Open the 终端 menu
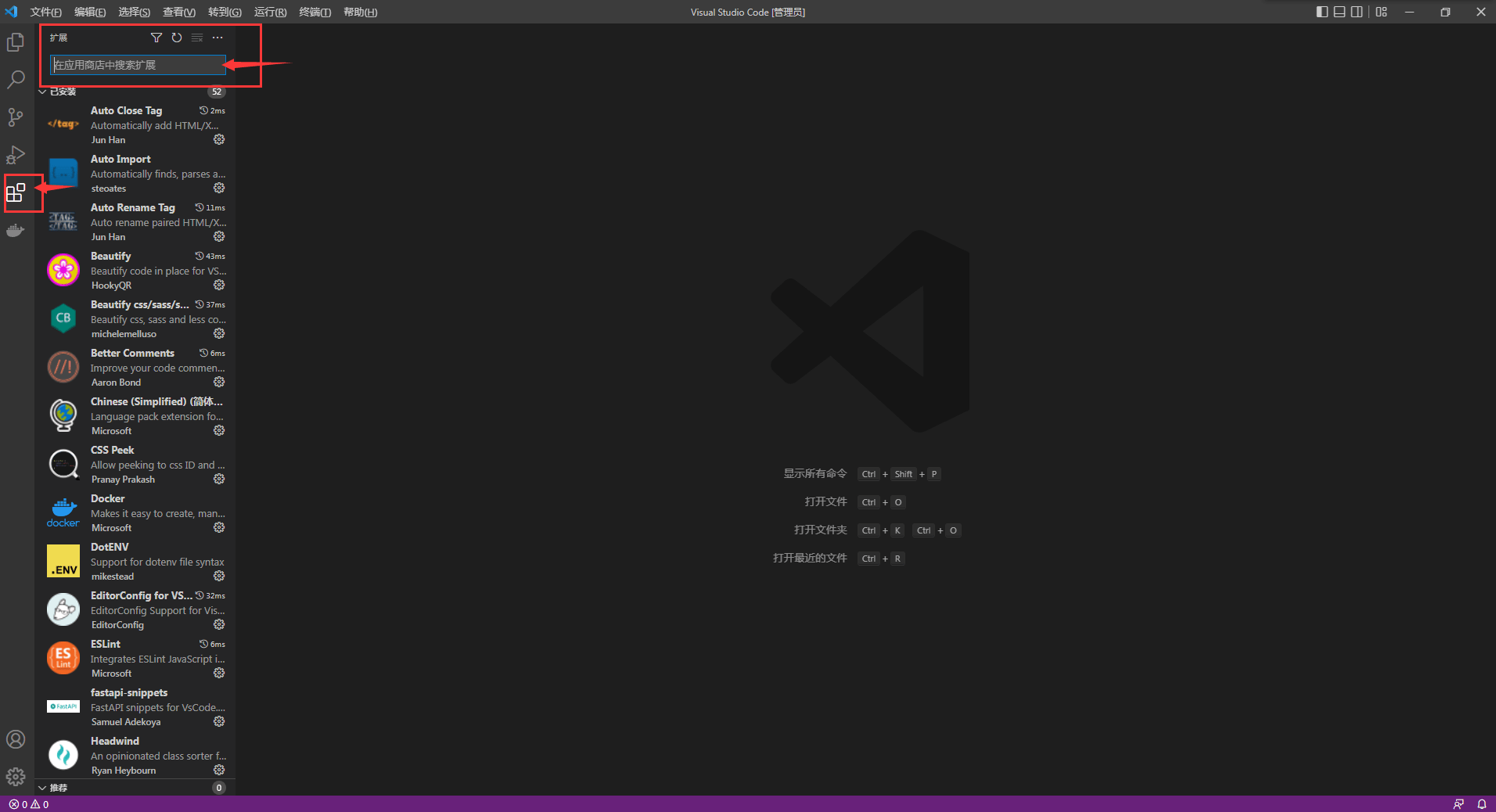This screenshot has height=812, width=1496. [315, 12]
